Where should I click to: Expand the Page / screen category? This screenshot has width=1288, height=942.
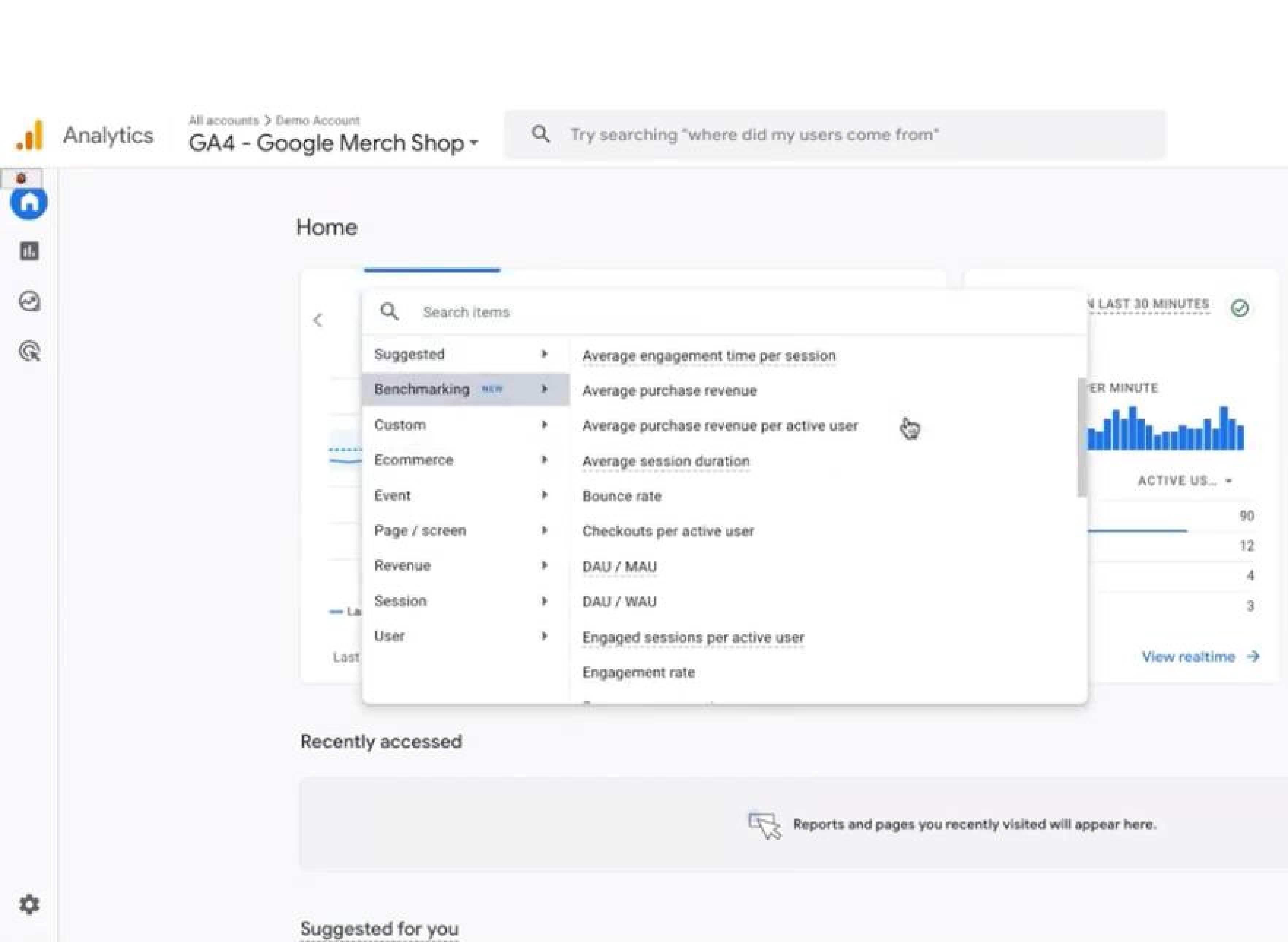[x=465, y=530]
